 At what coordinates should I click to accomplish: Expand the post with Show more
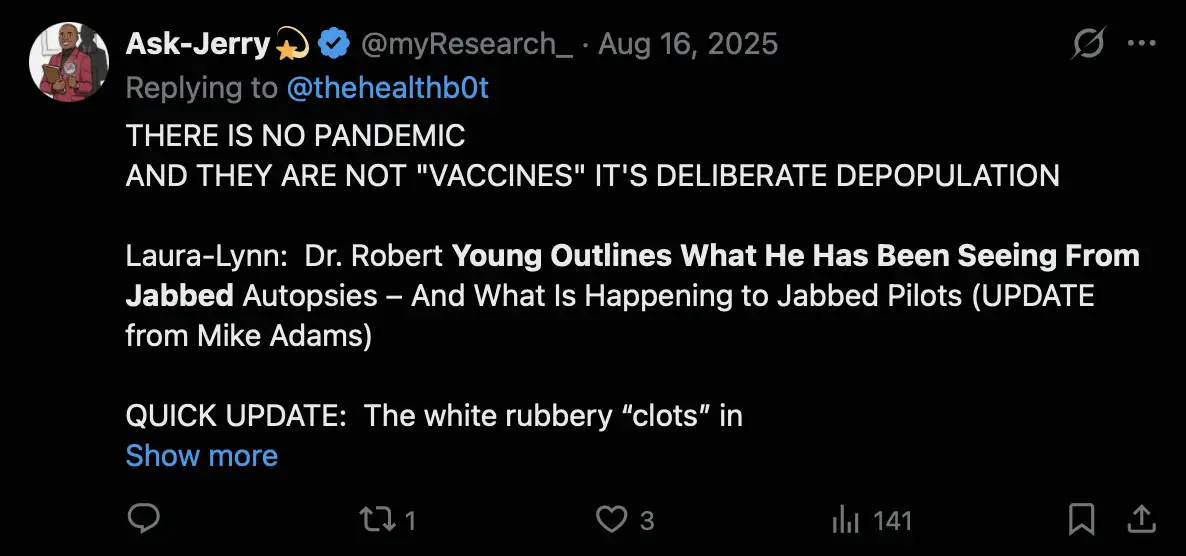[201, 456]
